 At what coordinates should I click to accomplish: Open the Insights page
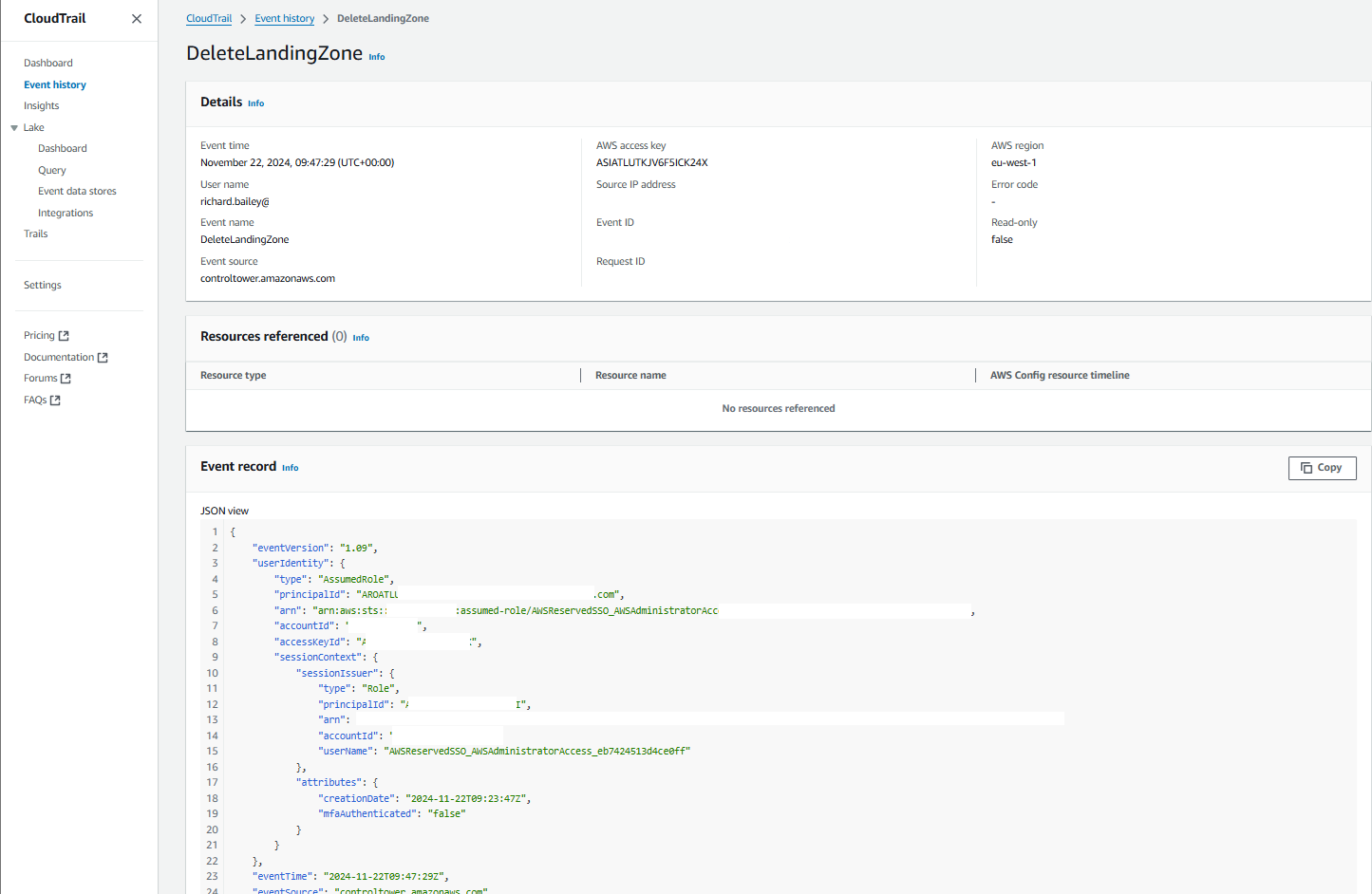pos(42,106)
